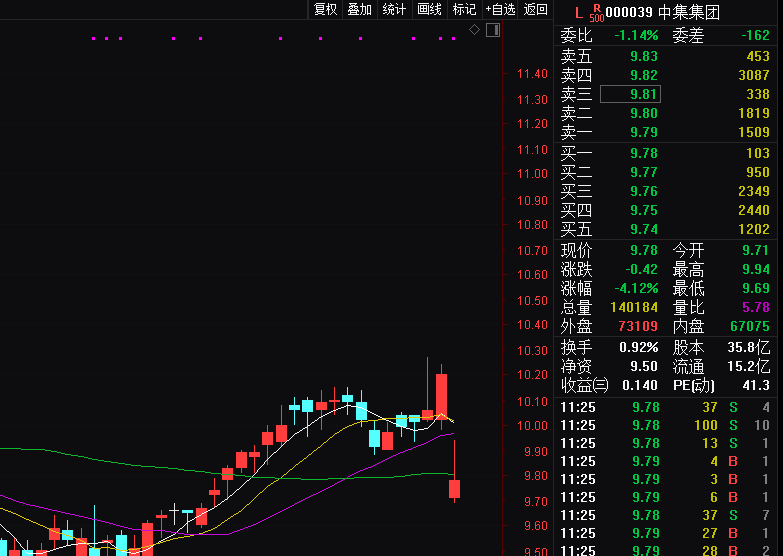
Task: Select tick trade row with volume 4 B
Action: point(665,461)
